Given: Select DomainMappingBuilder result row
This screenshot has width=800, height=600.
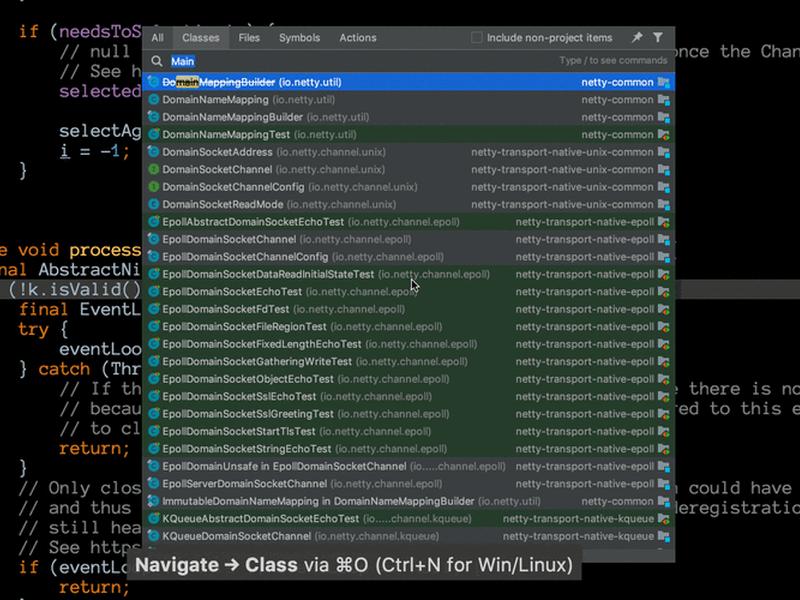Looking at the screenshot, I should click(x=408, y=82).
